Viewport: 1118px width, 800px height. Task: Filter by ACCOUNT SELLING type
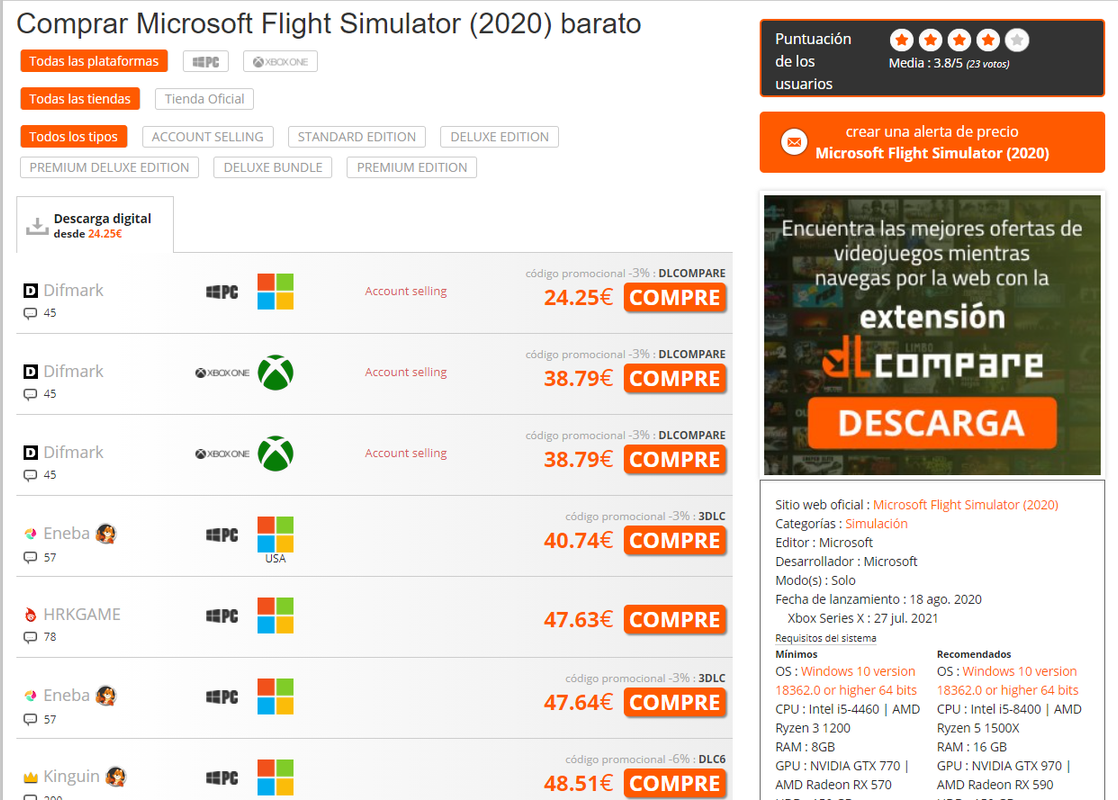(207, 137)
